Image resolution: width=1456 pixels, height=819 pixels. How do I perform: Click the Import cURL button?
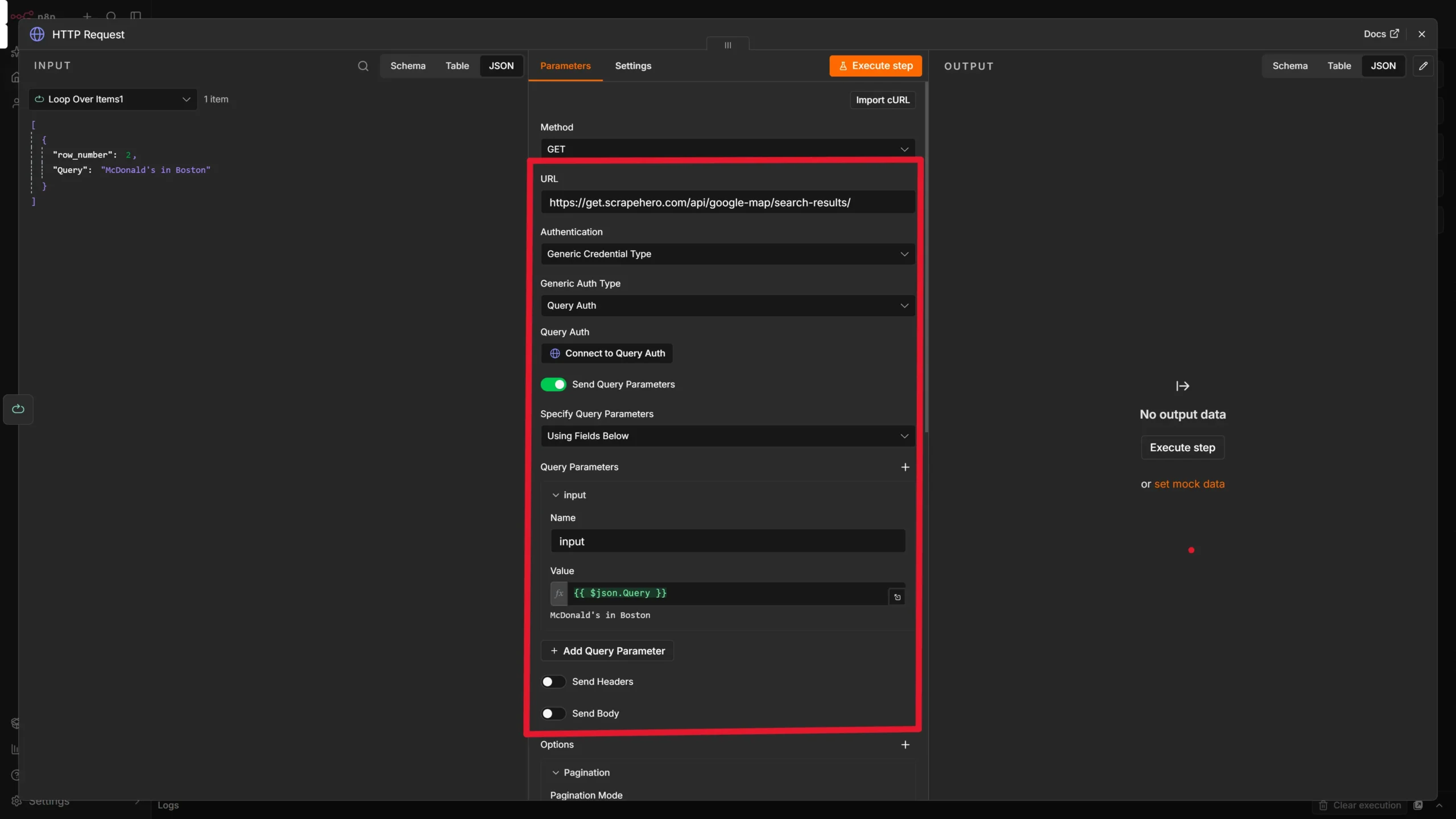(x=882, y=100)
